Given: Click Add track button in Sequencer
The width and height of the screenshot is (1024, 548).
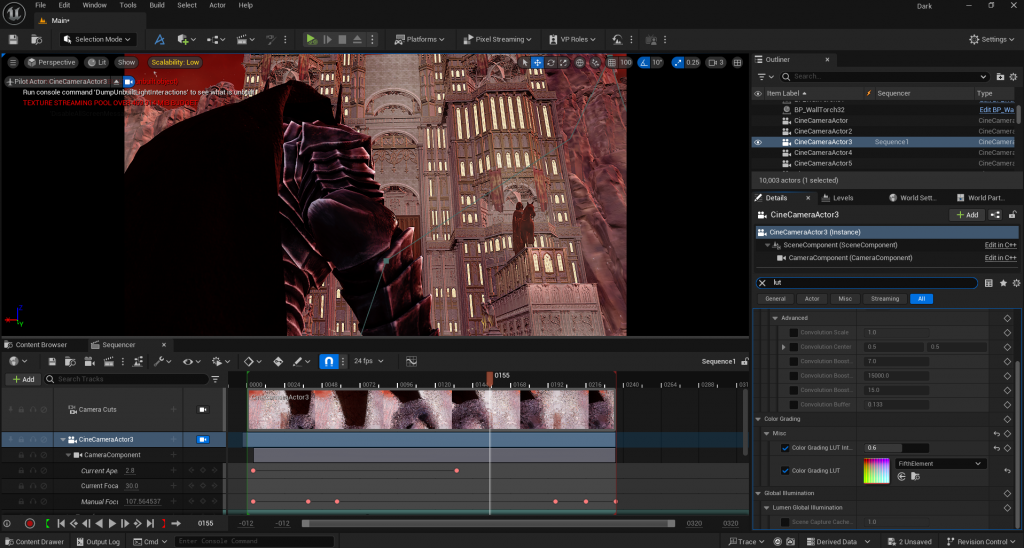Looking at the screenshot, I should pos(23,379).
